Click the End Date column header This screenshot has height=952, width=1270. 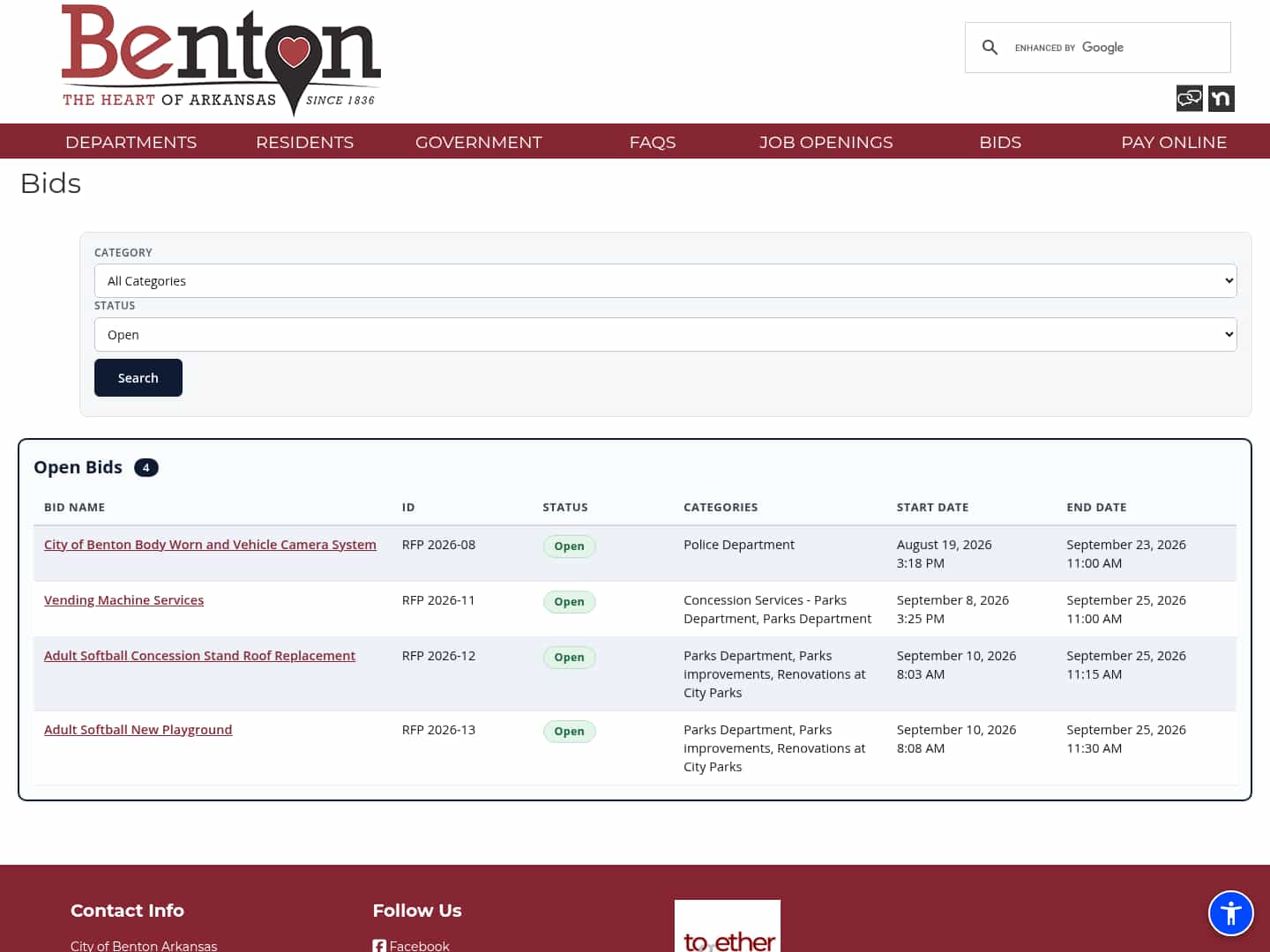1096,507
